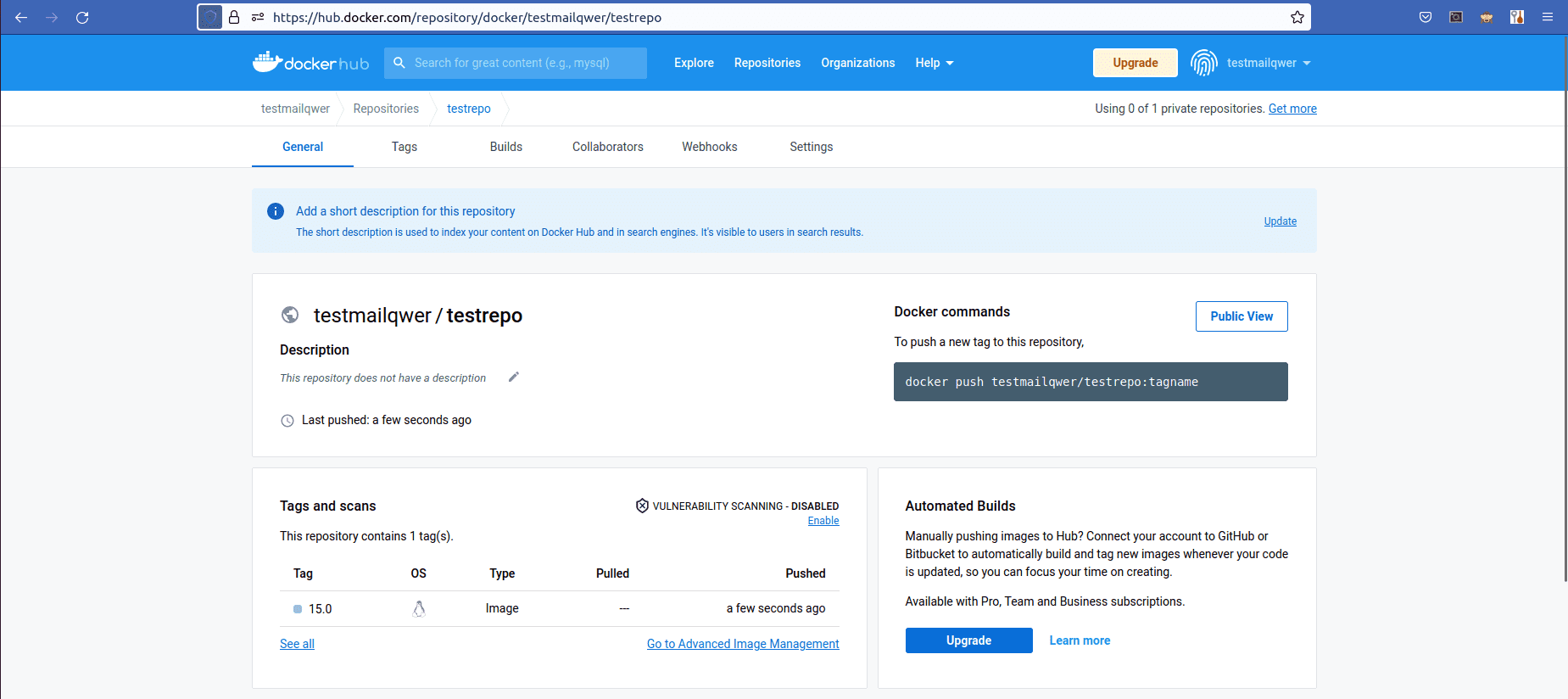Click 'This repository does not have a description' text
1568x699 pixels.
tap(383, 378)
